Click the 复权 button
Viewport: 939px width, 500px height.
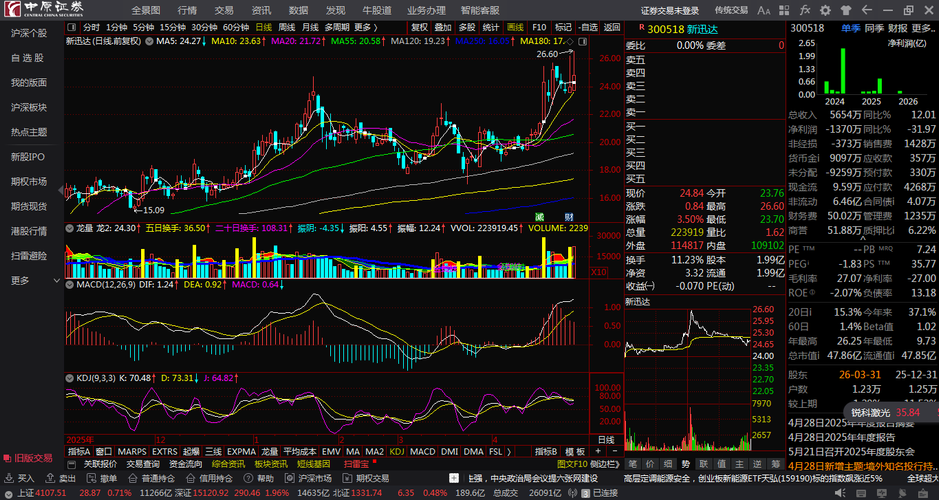419,27
